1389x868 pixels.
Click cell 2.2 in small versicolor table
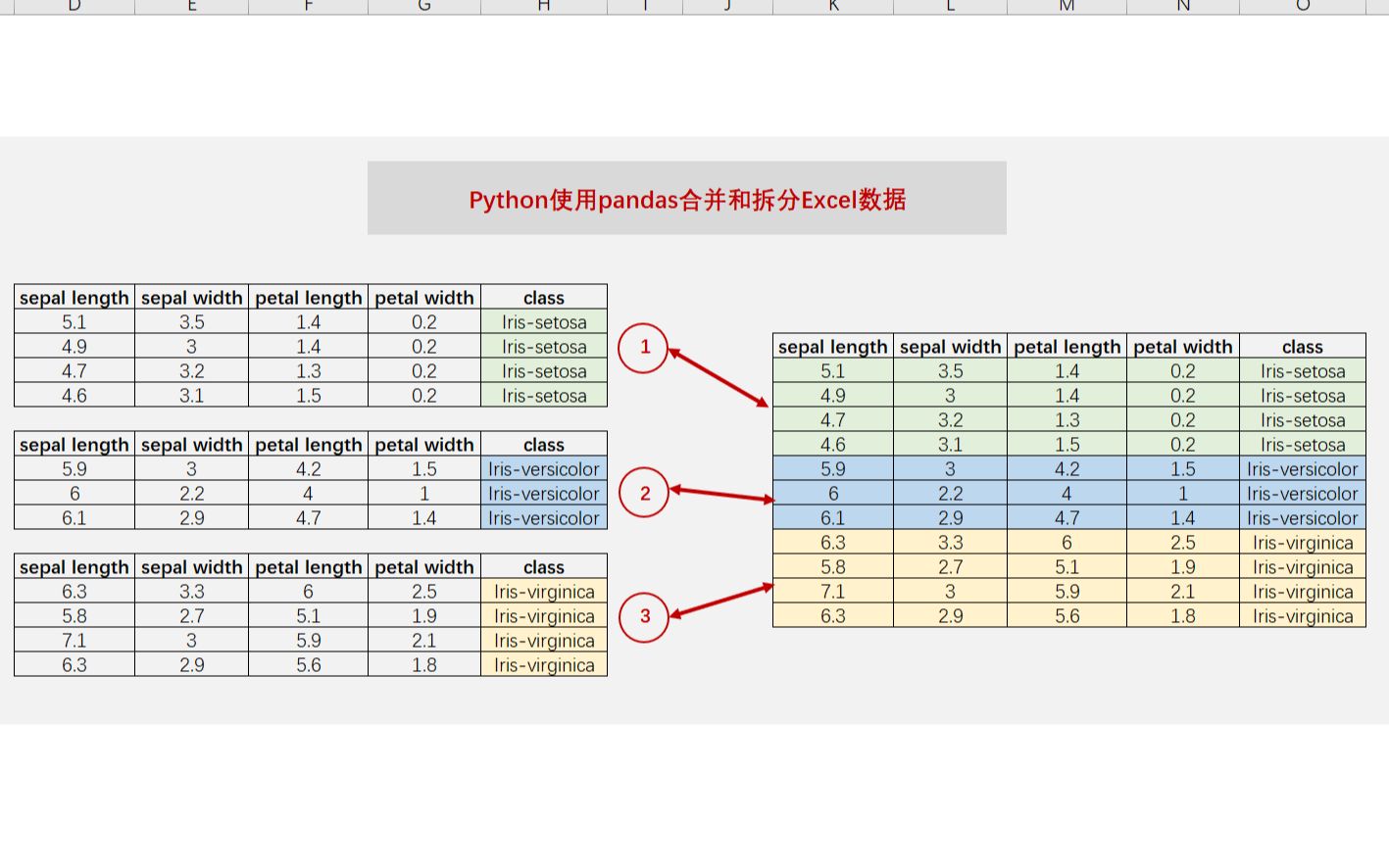[x=191, y=493]
